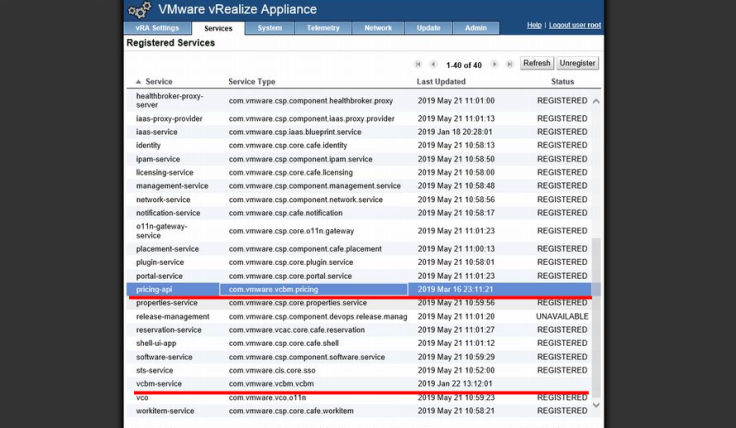736x428 pixels.
Task: Select the network-service row
Action: [x=359, y=199]
